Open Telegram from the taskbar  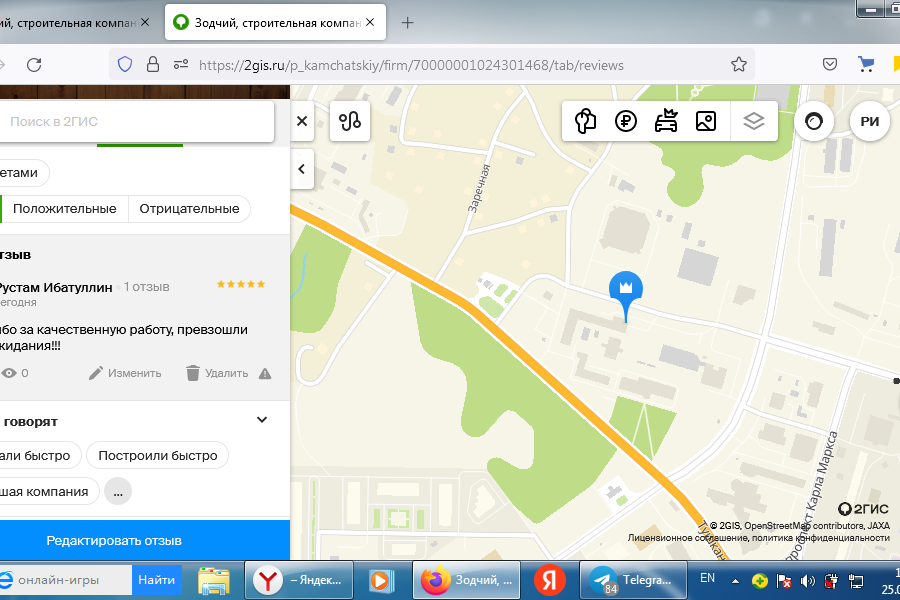pyautogui.click(x=634, y=580)
